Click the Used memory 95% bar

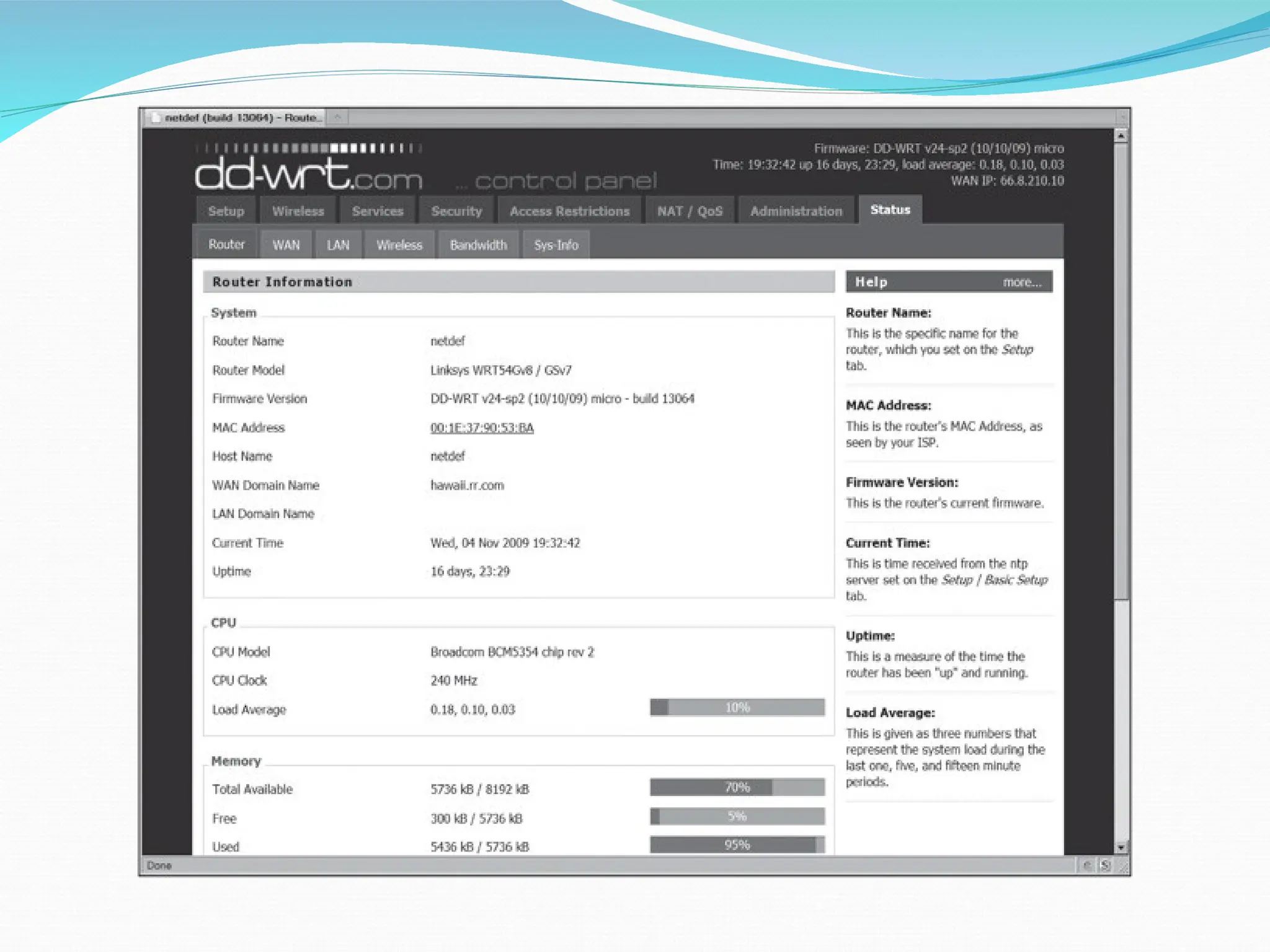click(x=737, y=845)
